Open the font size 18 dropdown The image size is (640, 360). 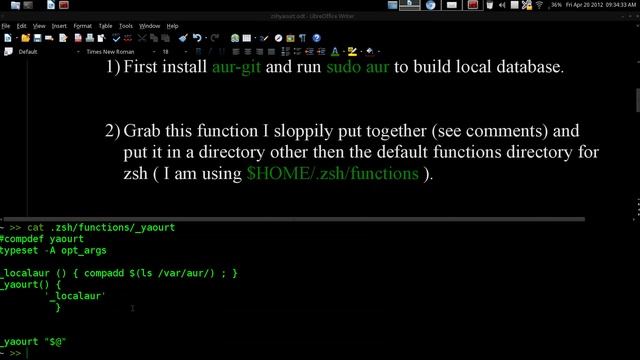tap(174, 52)
